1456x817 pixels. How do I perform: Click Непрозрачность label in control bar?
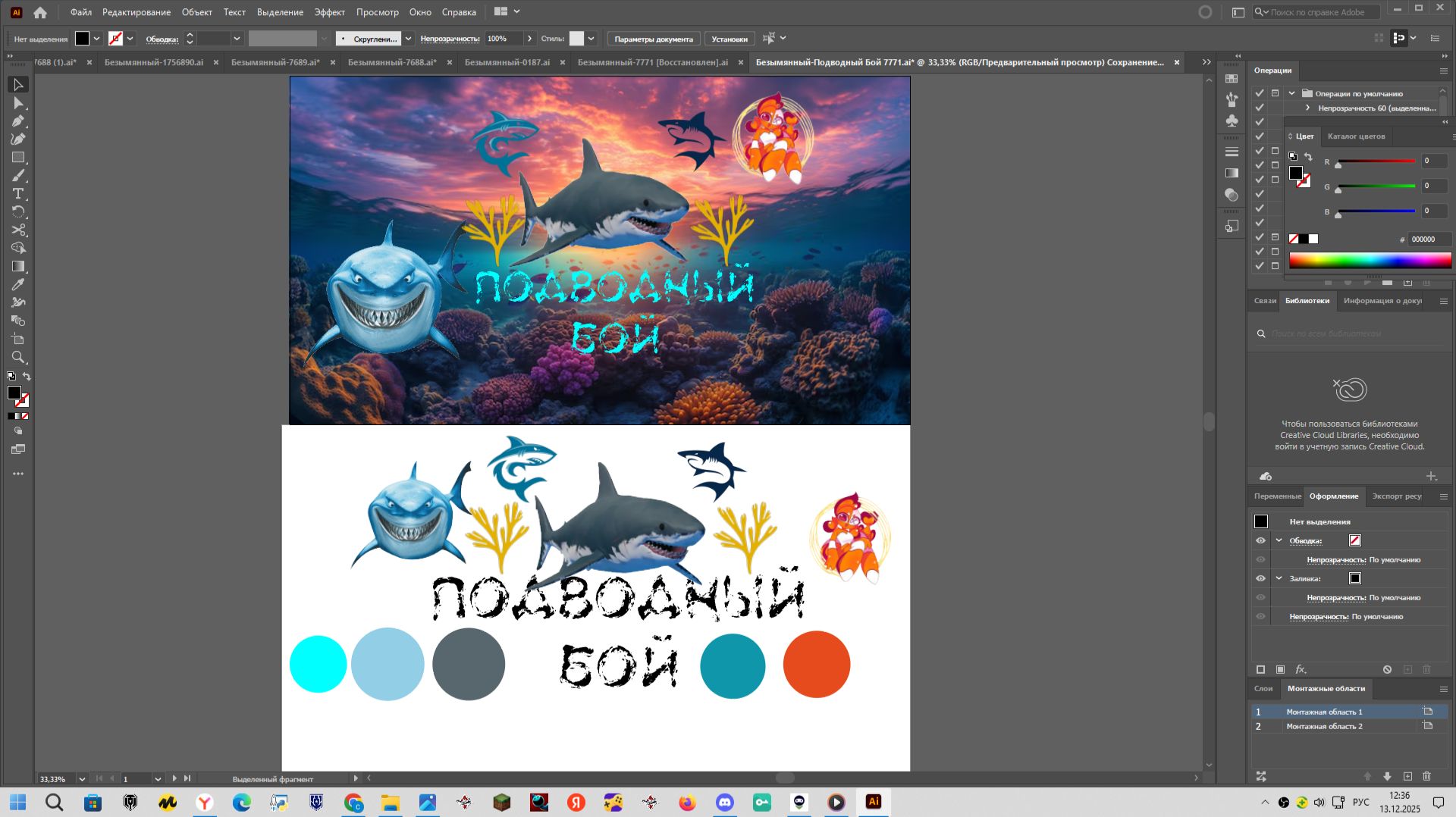point(450,39)
